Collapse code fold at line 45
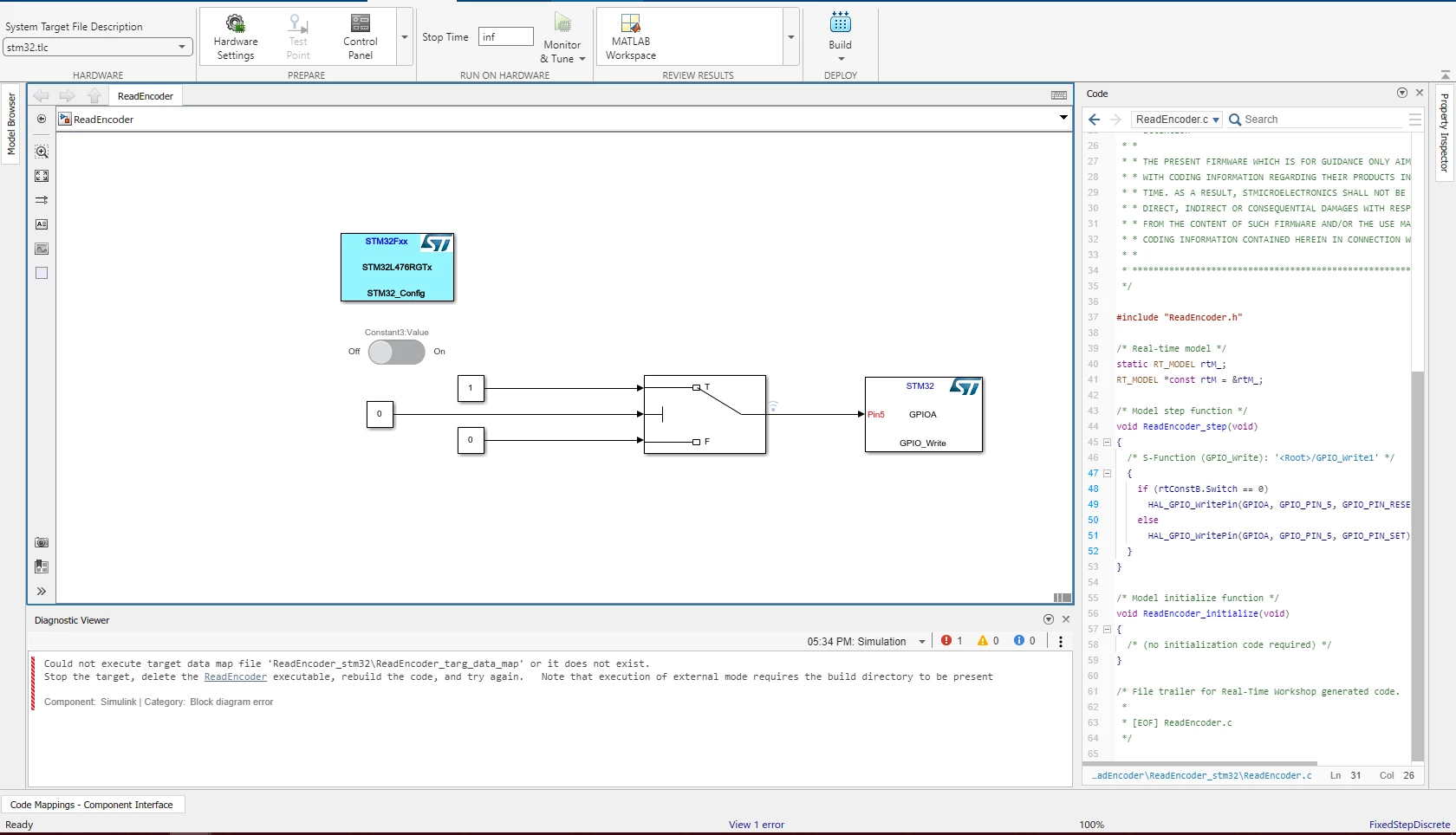Image resolution: width=1456 pixels, height=835 pixels. (x=1107, y=443)
